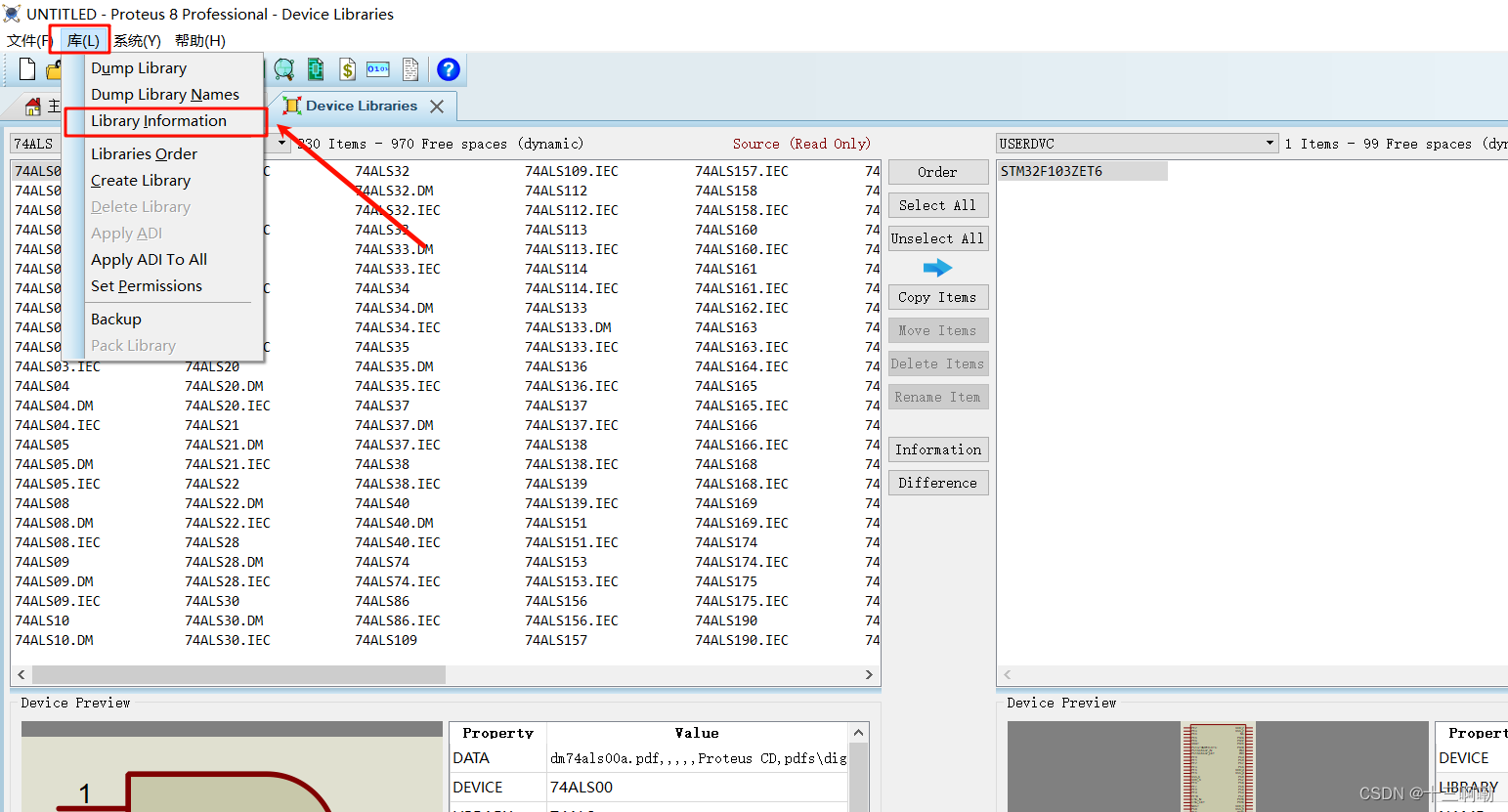The image size is (1508, 812).
Task: Open the Bill of Materials dollar icon
Action: [x=347, y=69]
